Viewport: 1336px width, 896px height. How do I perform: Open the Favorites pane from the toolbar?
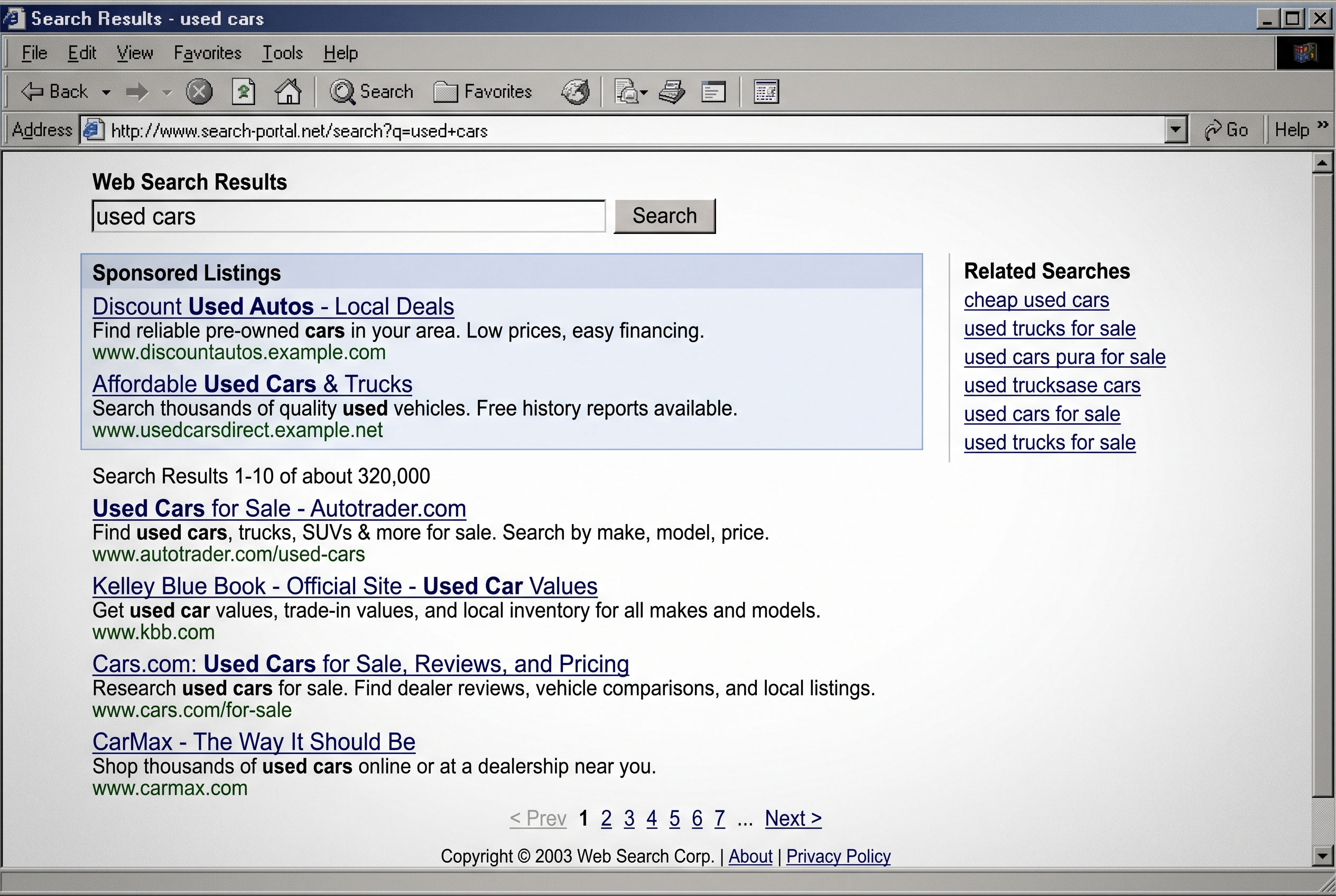point(483,91)
